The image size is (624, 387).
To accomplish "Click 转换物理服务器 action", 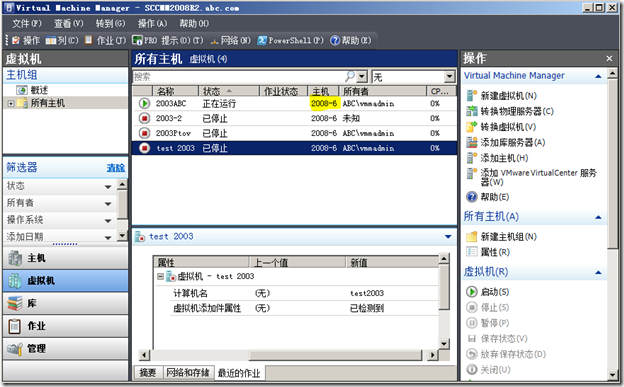I will point(510,111).
